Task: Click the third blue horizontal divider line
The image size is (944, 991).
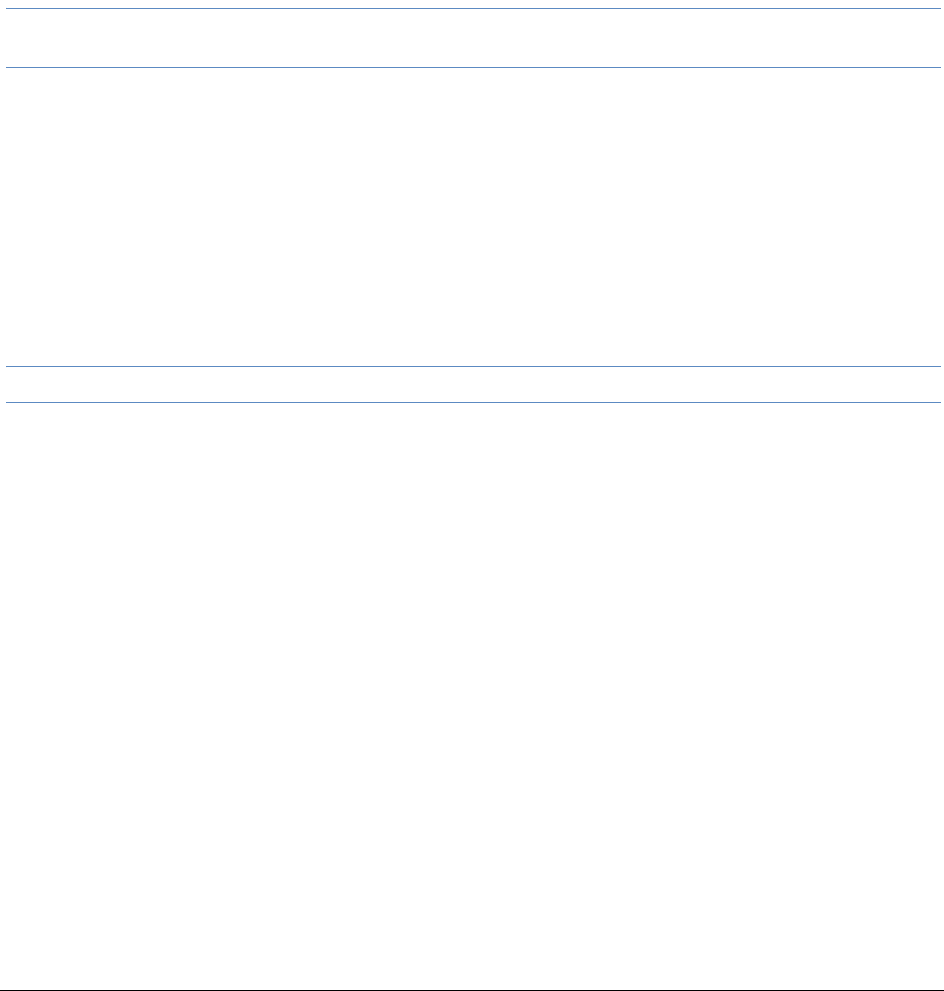Action: coord(473,366)
